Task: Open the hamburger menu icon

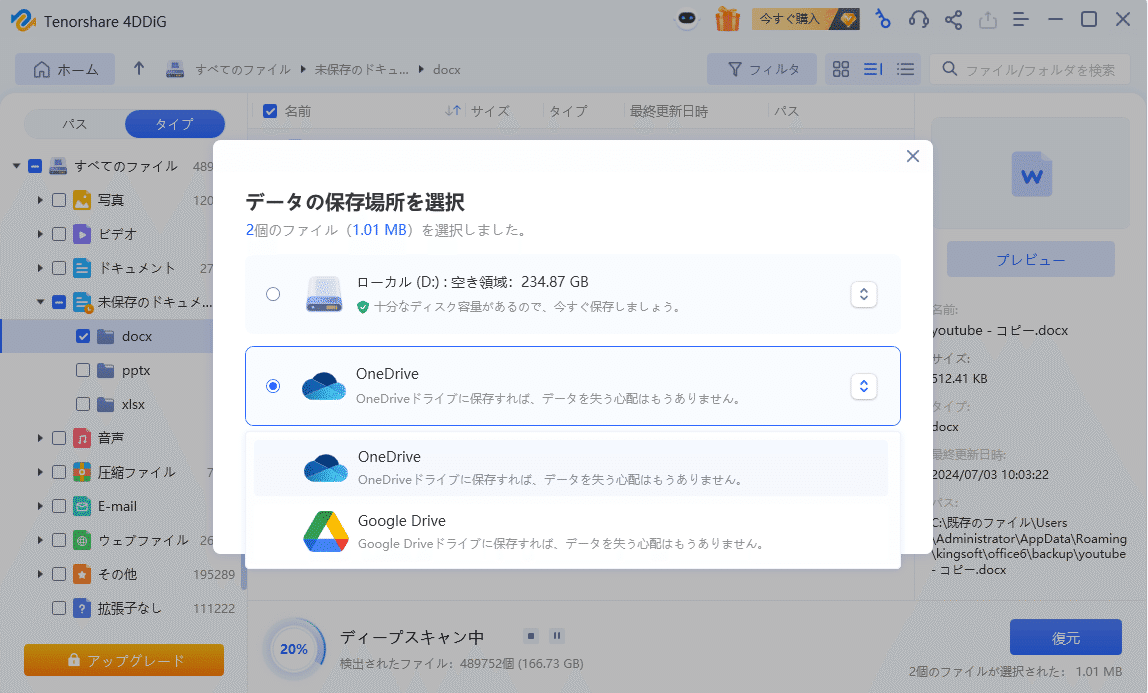Action: point(1021,20)
